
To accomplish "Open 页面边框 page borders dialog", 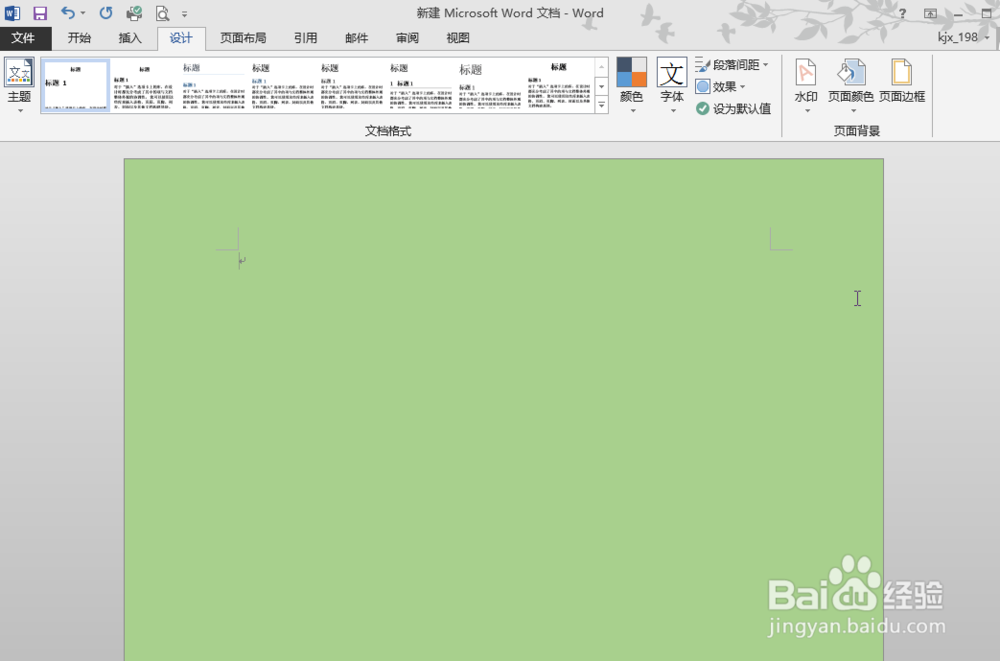I will [x=902, y=81].
